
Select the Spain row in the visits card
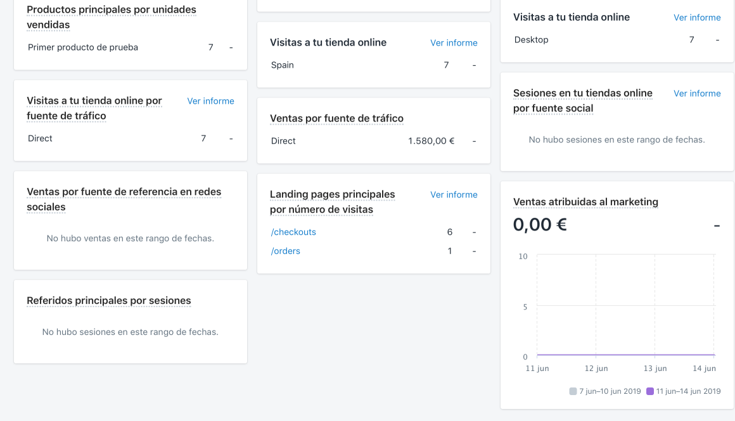coord(283,66)
